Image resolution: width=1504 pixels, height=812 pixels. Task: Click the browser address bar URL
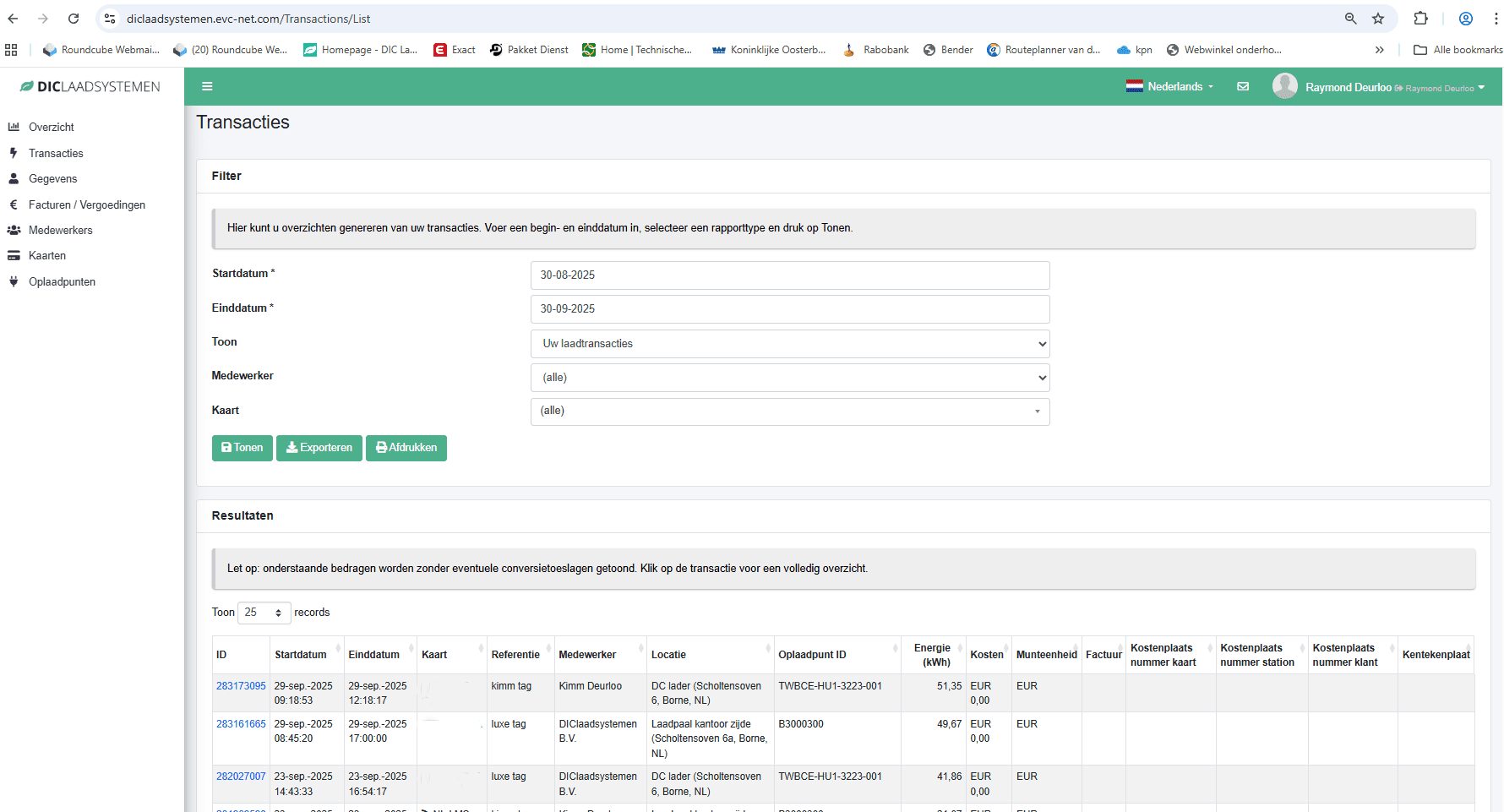click(x=248, y=19)
